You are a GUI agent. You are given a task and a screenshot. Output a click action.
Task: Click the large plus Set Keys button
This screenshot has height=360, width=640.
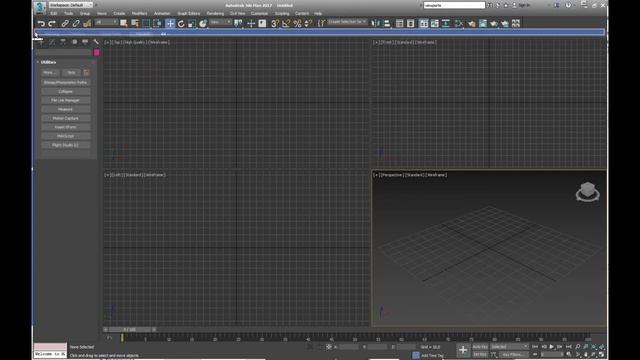(x=463, y=350)
